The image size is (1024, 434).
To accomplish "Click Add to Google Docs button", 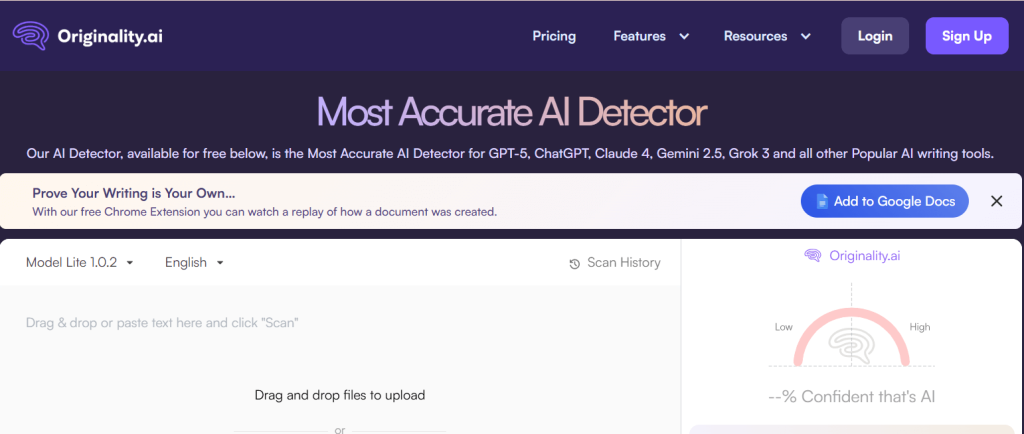I will point(884,201).
